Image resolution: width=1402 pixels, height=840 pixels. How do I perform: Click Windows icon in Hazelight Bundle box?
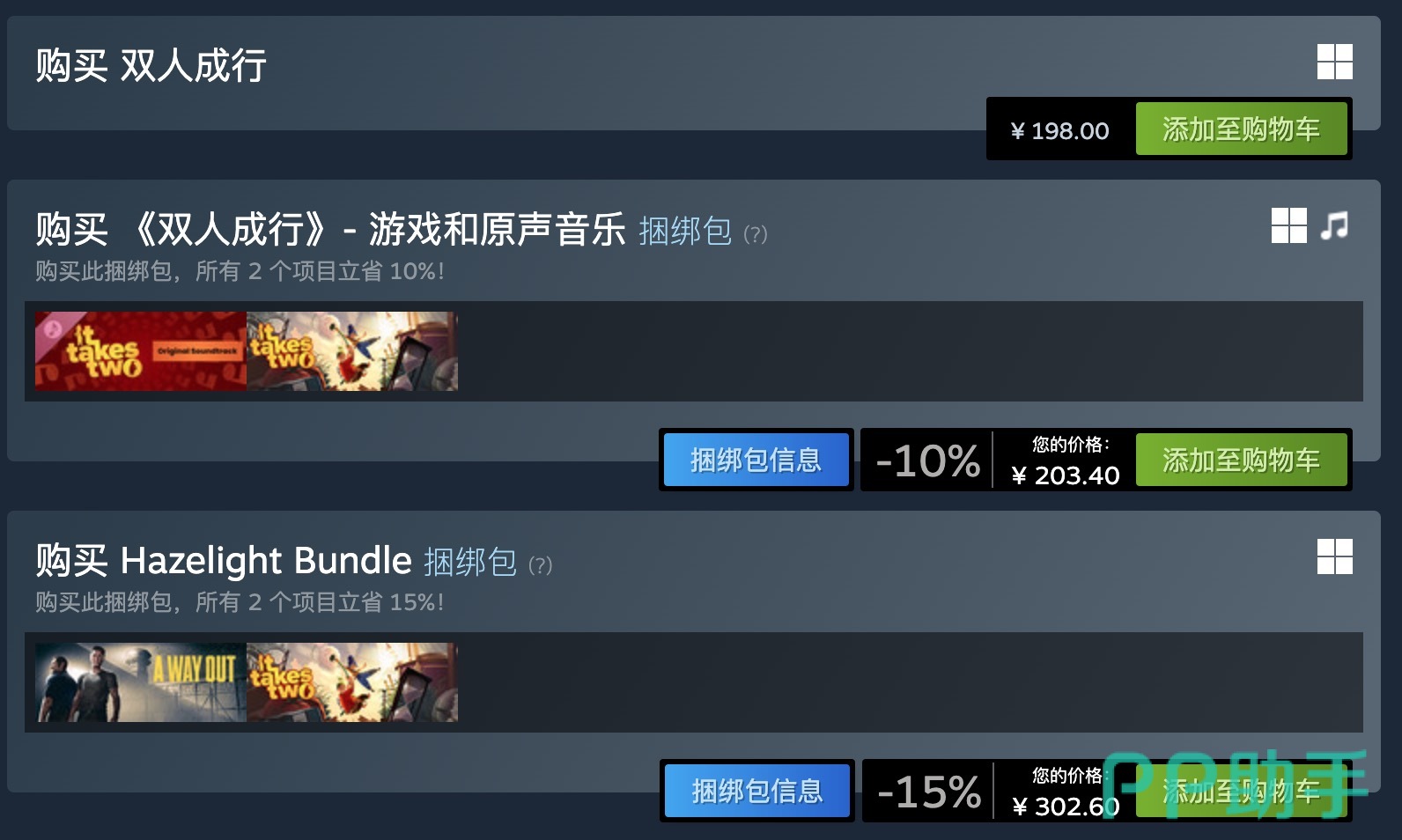[x=1334, y=556]
